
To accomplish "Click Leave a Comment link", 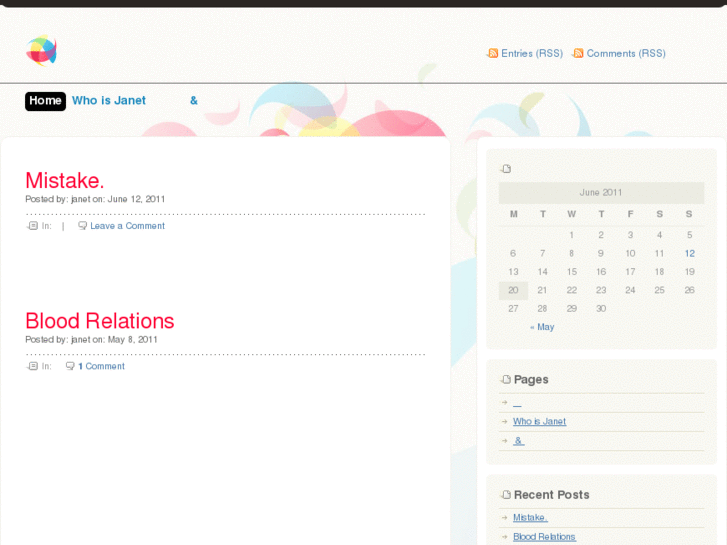I will (128, 226).
